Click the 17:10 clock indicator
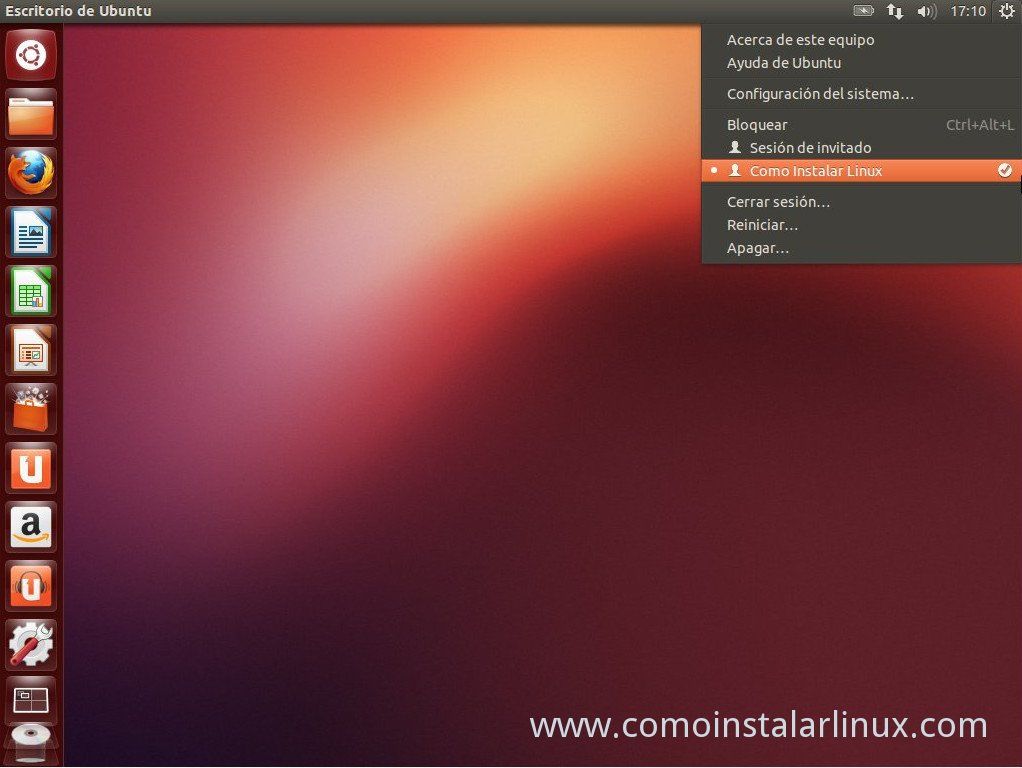This screenshot has width=1022, height=768. 968,11
